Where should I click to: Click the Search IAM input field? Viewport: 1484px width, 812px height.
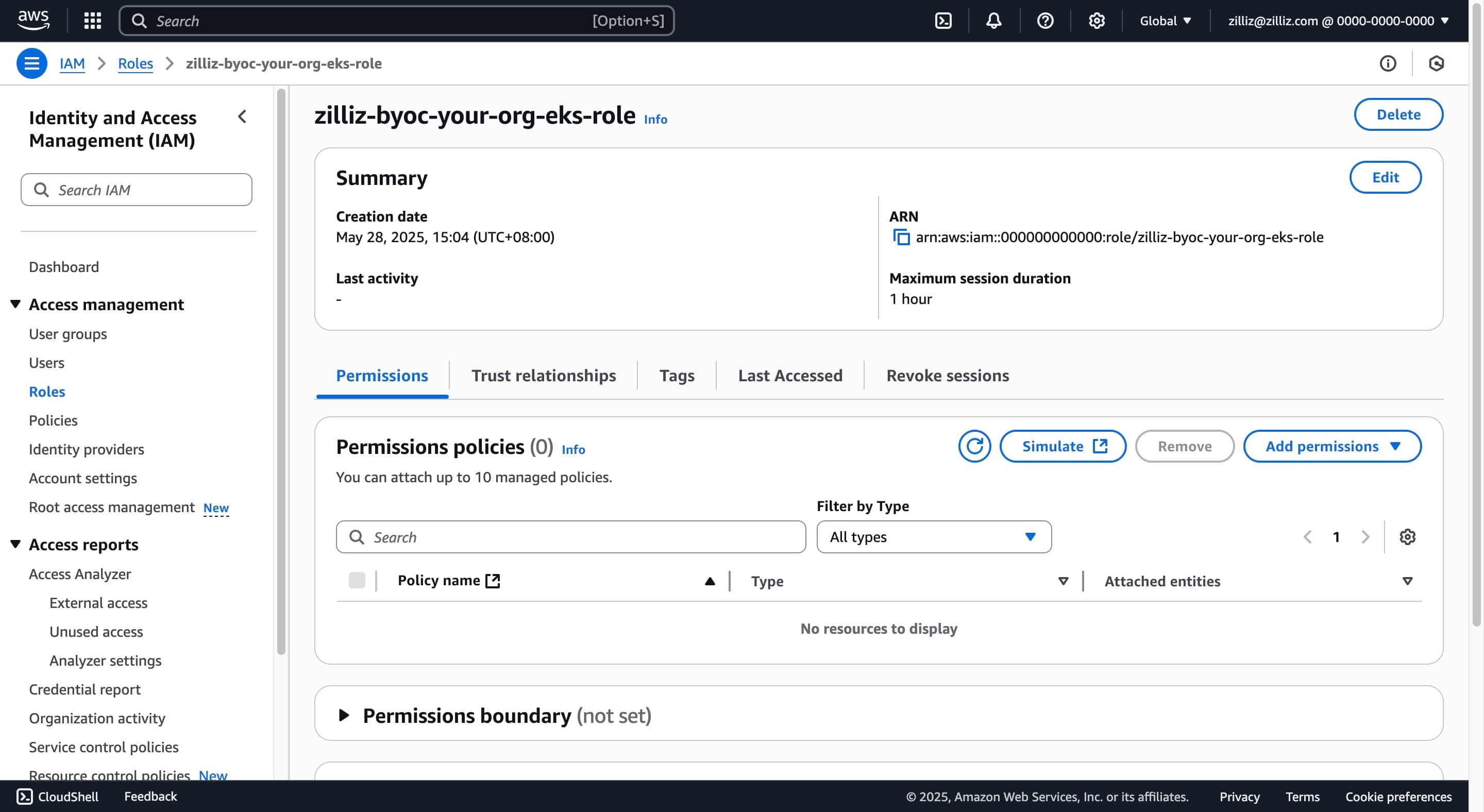point(137,190)
